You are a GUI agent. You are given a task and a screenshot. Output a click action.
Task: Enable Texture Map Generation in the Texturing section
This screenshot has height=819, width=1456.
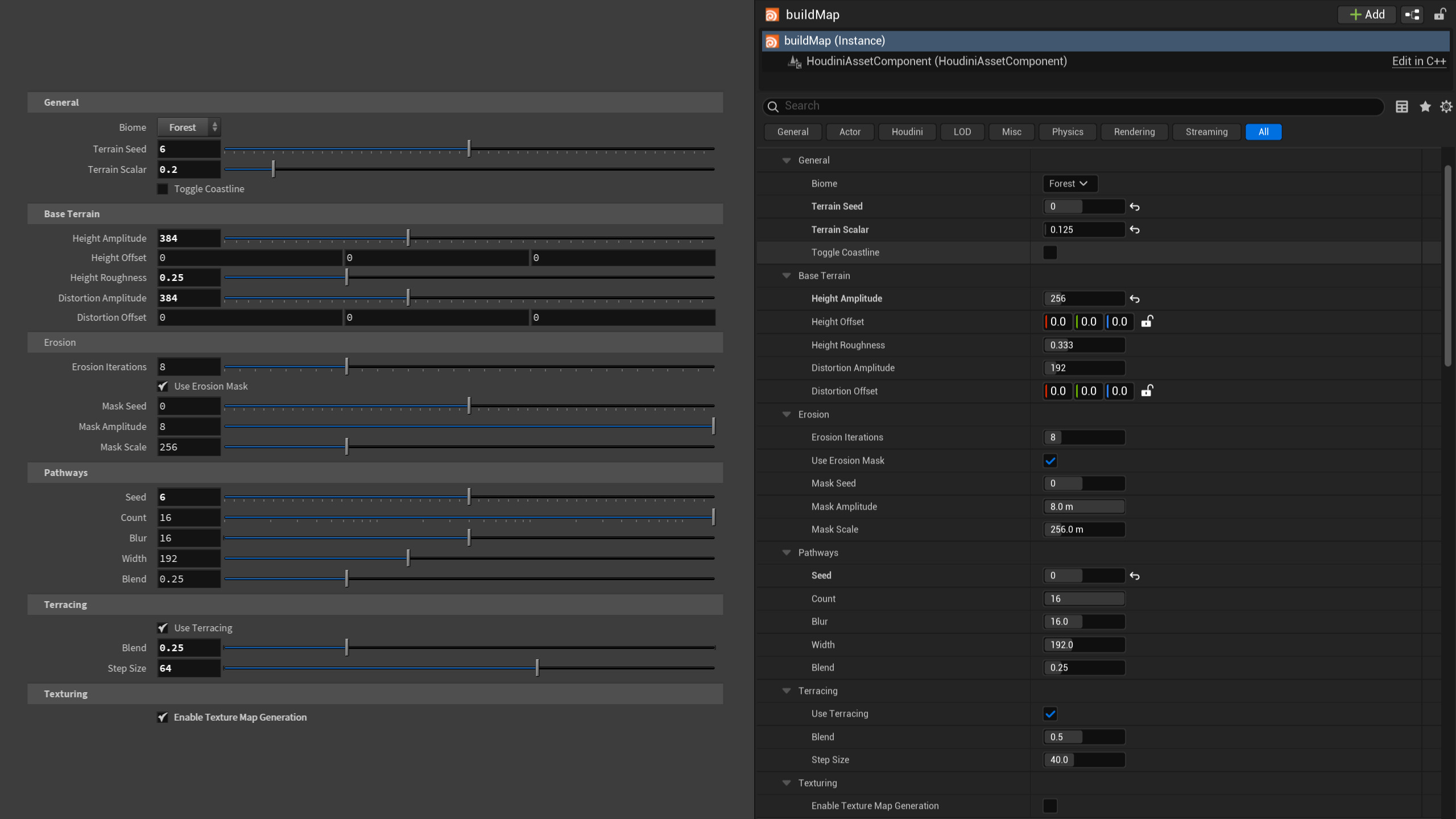tap(1050, 805)
